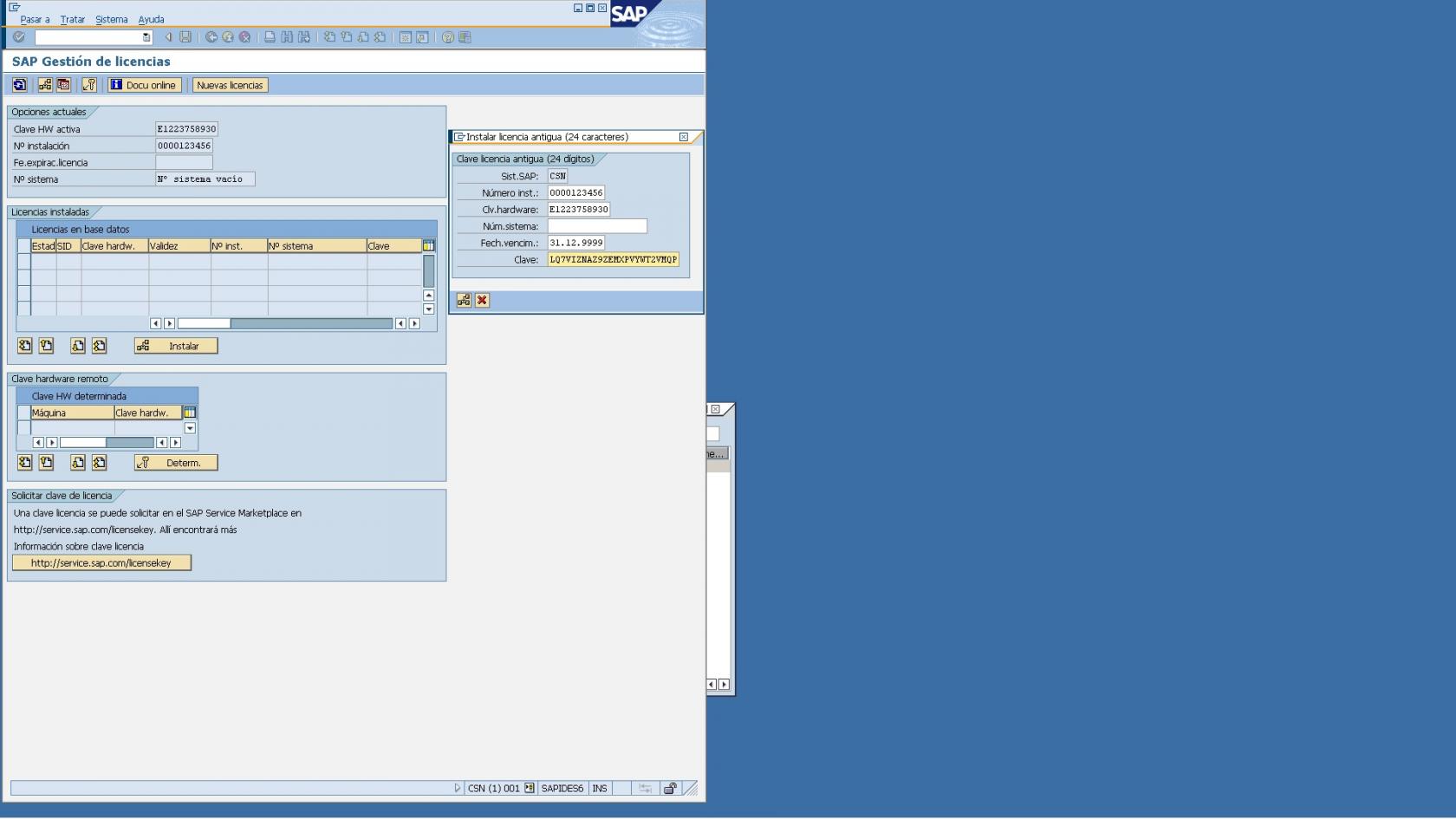Click down arrow in Clave HW determinada table
1456x819 pixels.
(190, 428)
